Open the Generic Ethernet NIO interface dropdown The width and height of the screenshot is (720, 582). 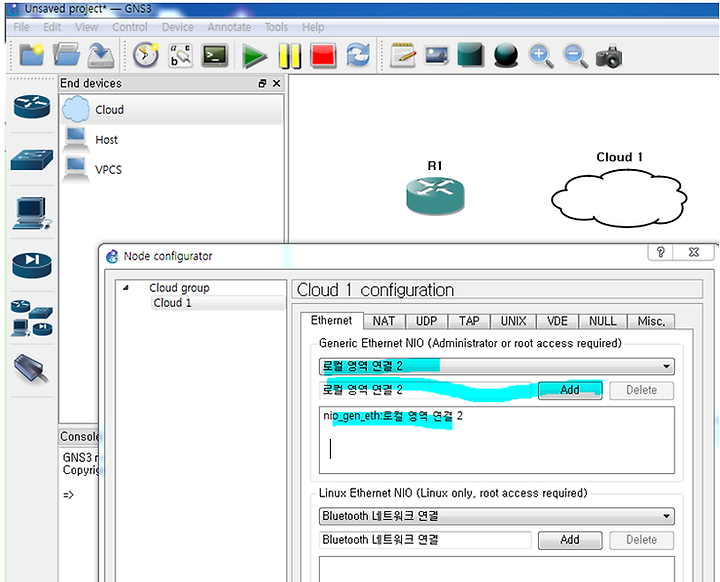pos(496,366)
